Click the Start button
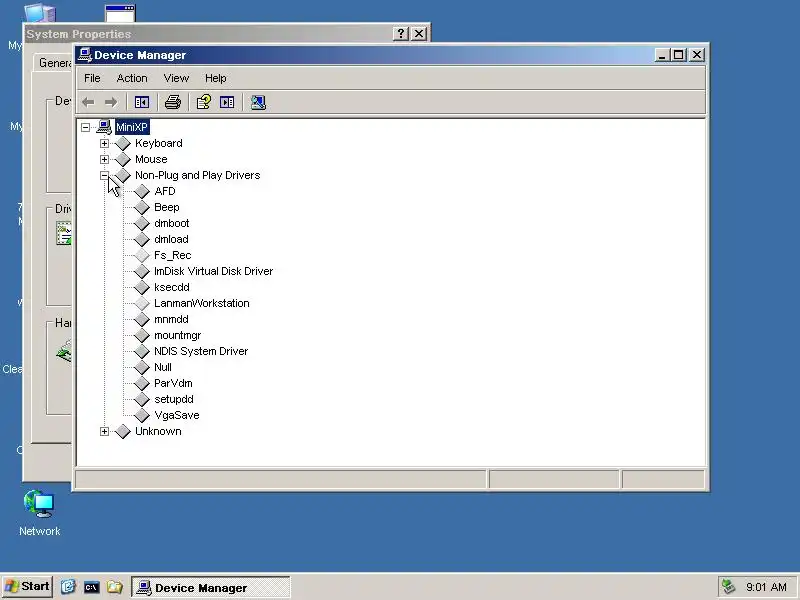 28,586
